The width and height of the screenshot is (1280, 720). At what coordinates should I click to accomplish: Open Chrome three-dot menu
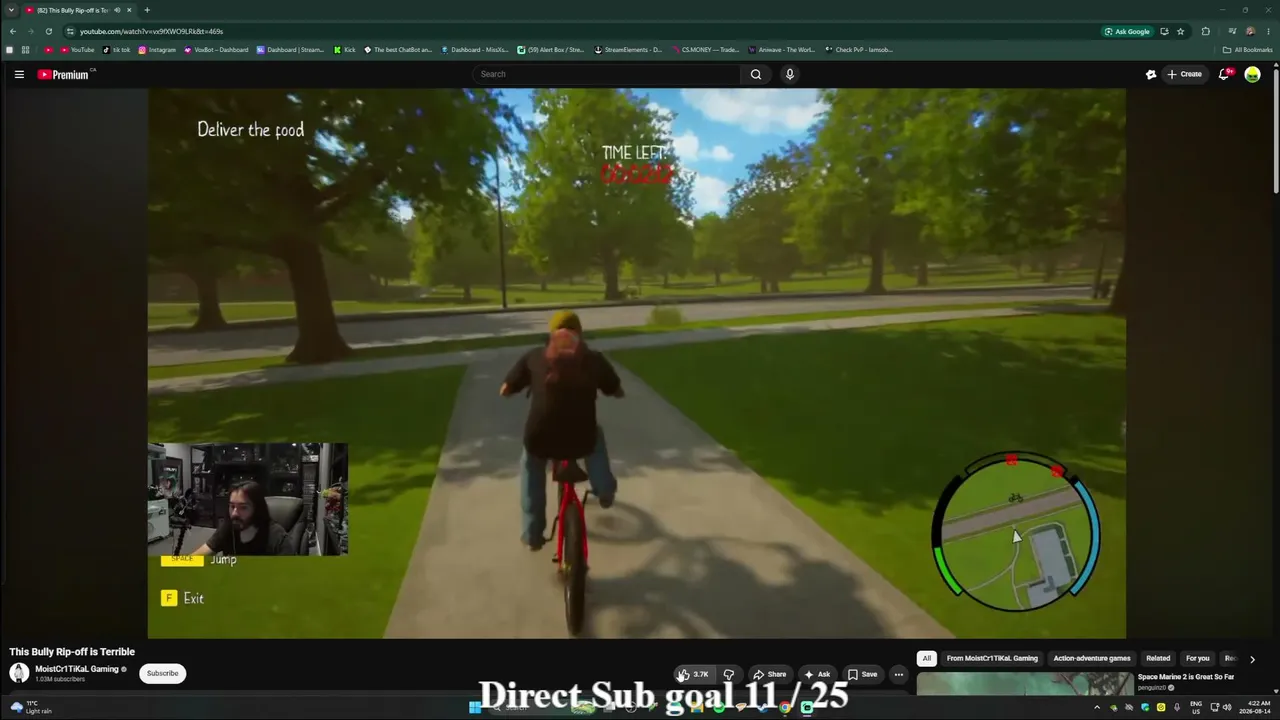click(1268, 31)
